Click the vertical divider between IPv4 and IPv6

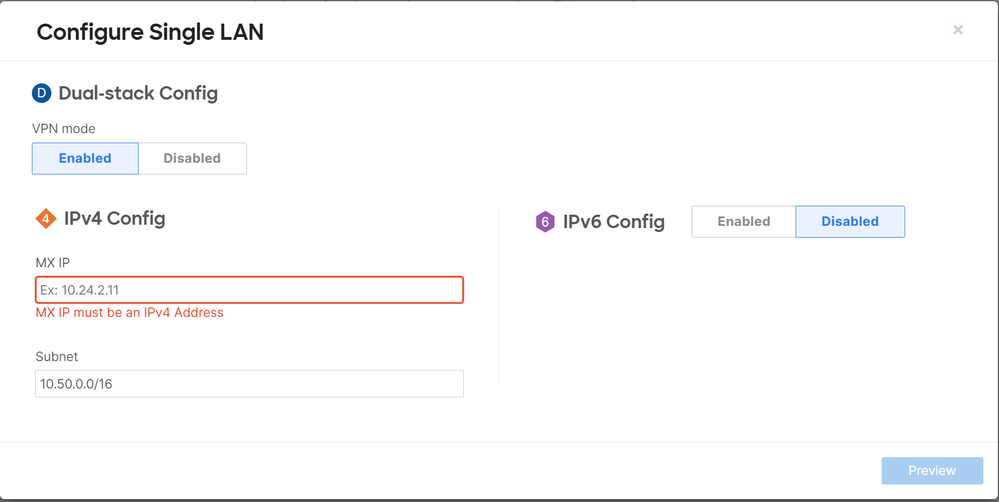pos(500,294)
